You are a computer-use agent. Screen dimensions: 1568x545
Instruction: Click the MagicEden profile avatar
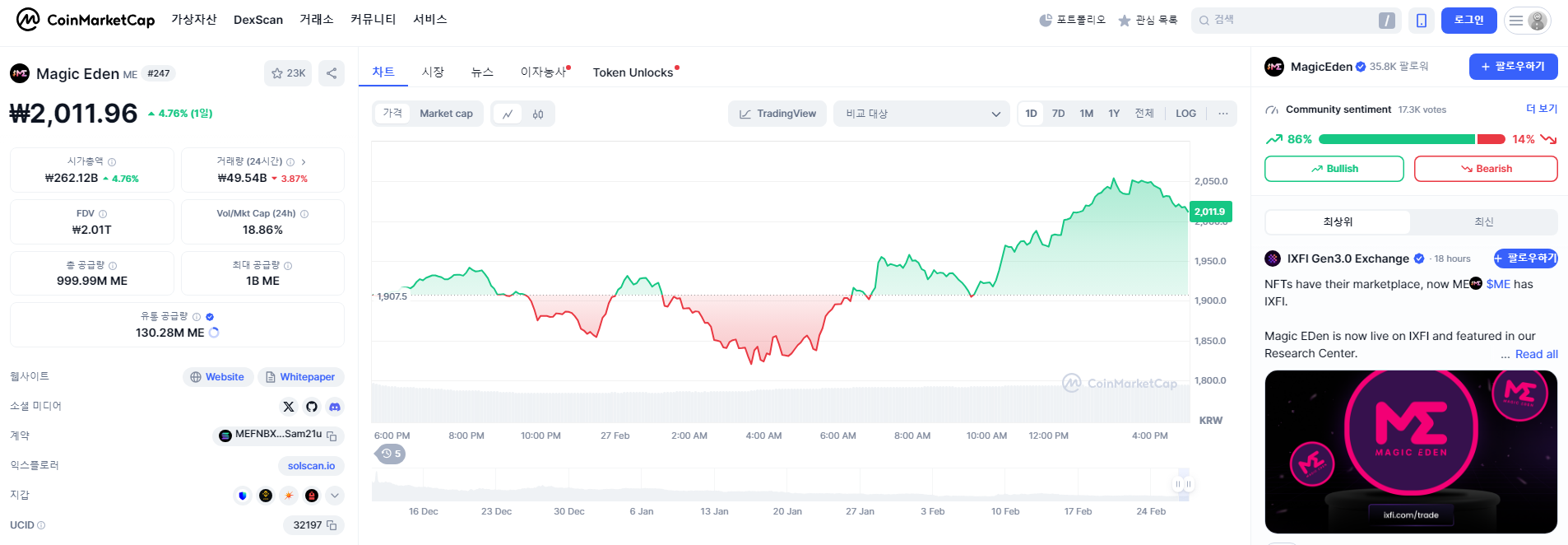pos(1274,67)
